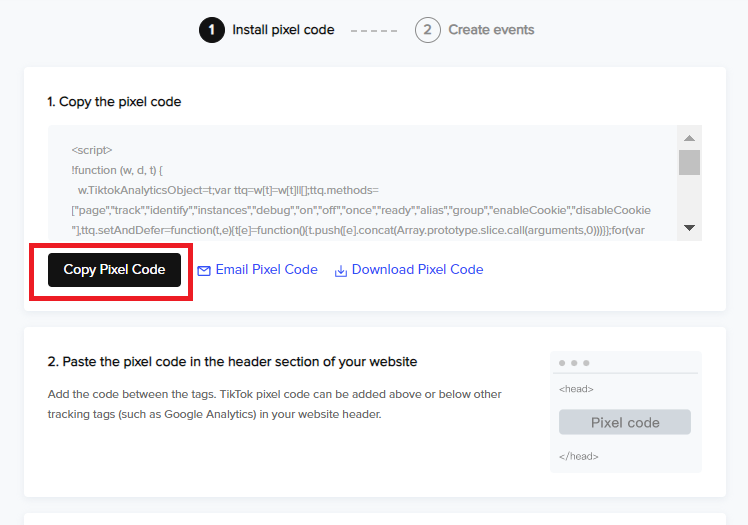Click the Copy Pixel Code button
The image size is (748, 525).
pos(114,270)
